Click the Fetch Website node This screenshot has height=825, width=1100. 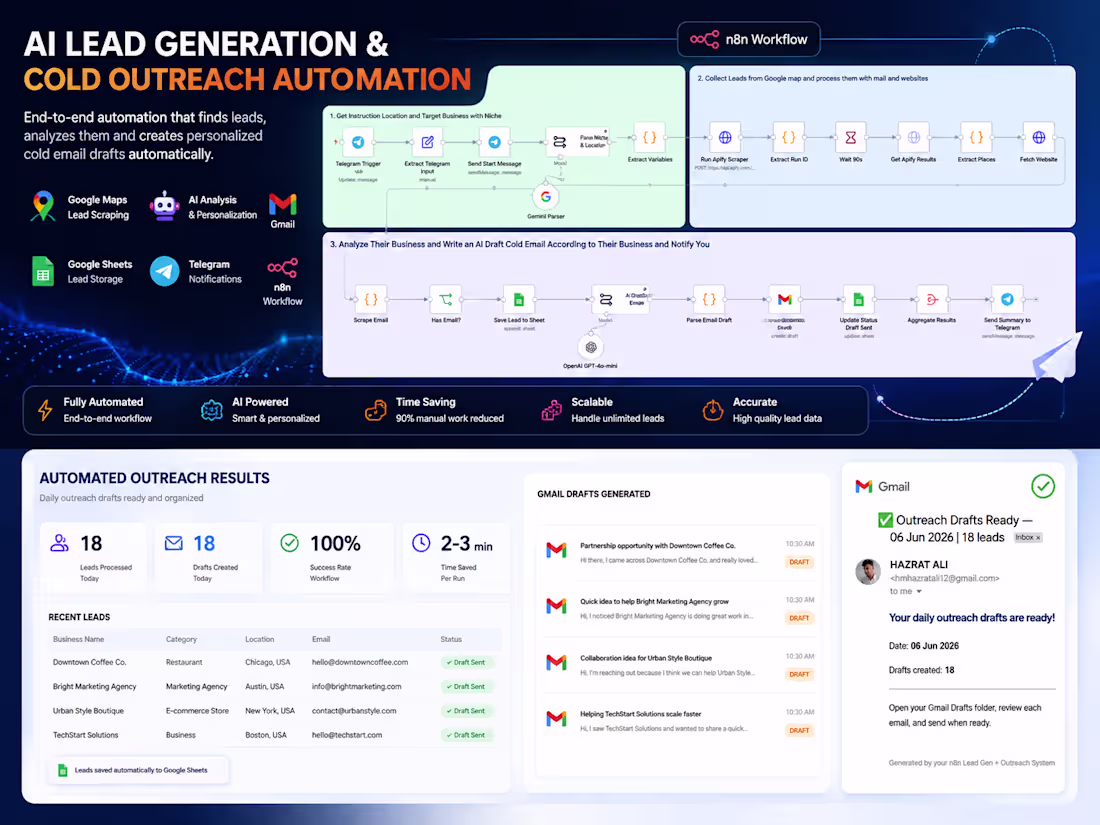point(1038,138)
